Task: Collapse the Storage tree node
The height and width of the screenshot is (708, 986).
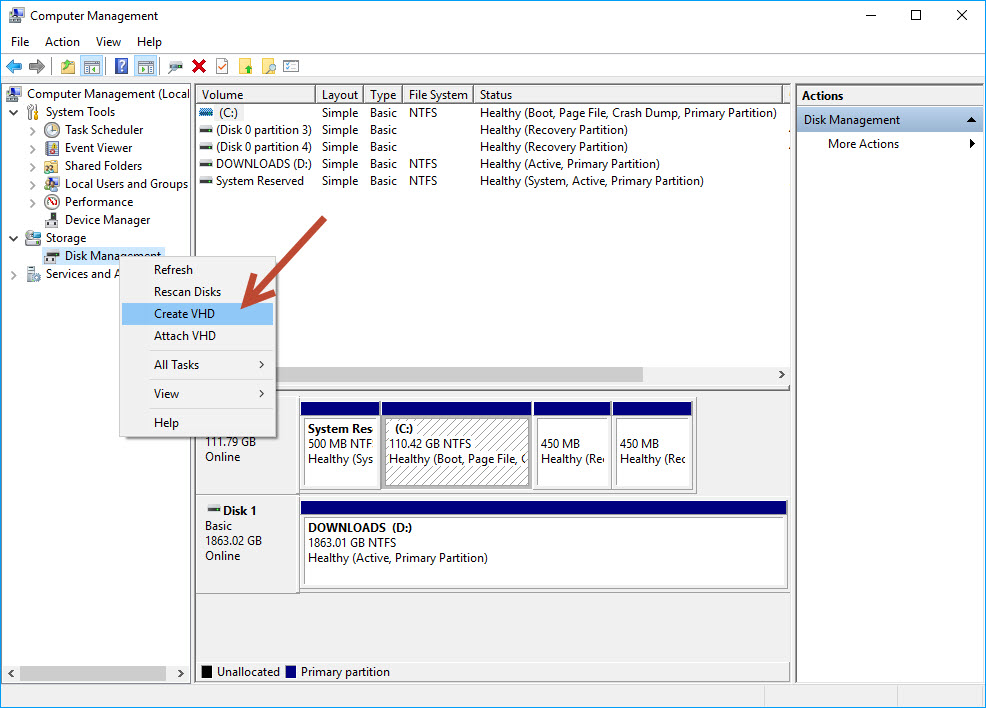Action: click(x=13, y=237)
